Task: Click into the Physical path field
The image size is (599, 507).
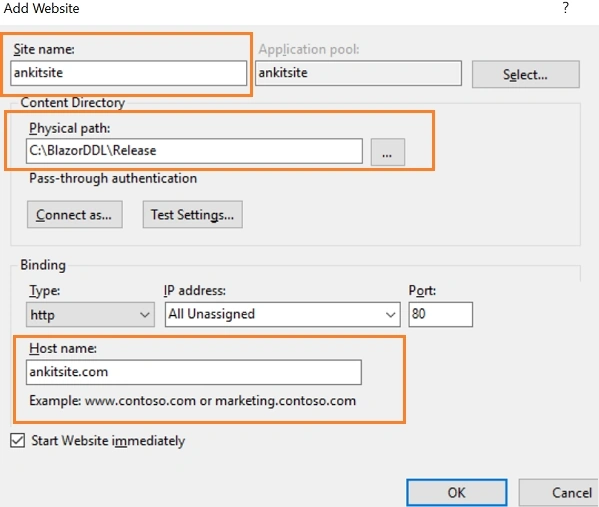Action: click(x=194, y=151)
